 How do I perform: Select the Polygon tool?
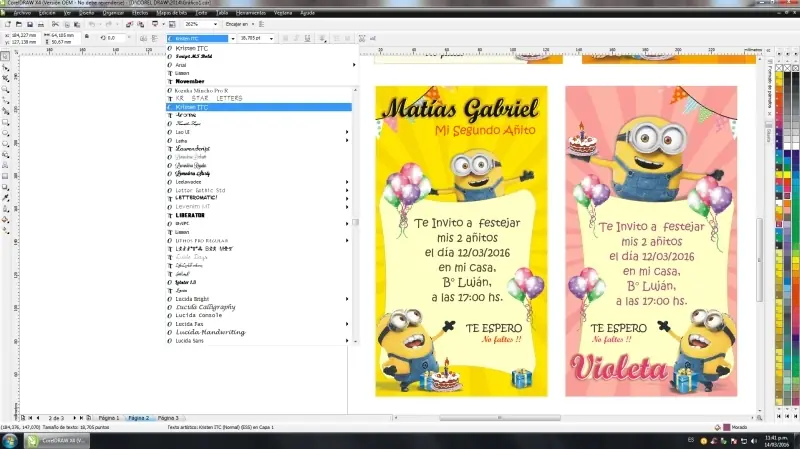6,144
